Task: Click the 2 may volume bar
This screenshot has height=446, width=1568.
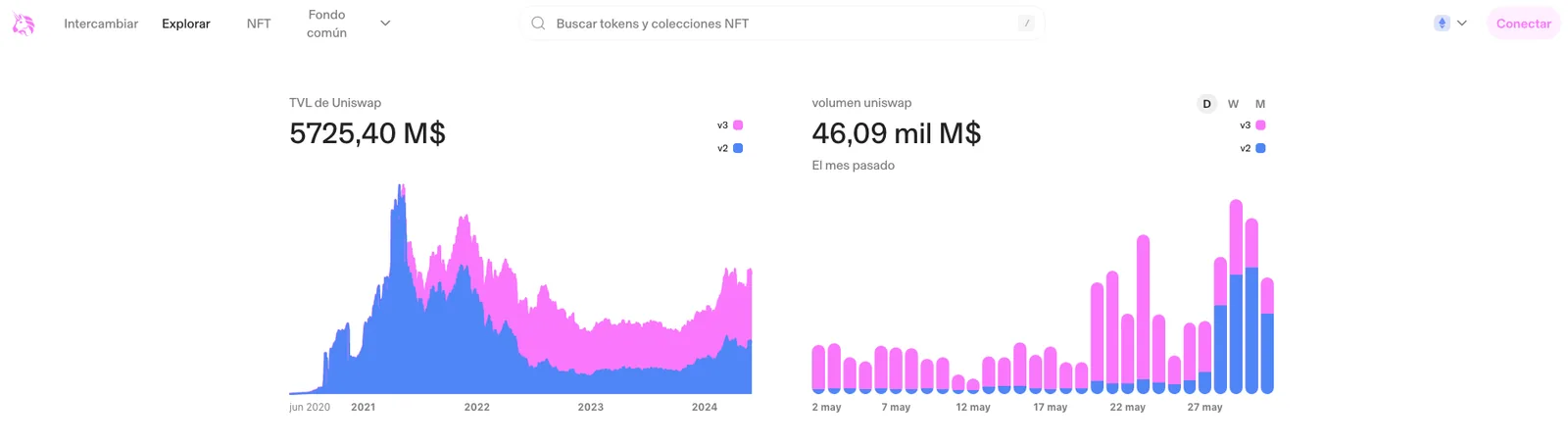Action: (818, 370)
